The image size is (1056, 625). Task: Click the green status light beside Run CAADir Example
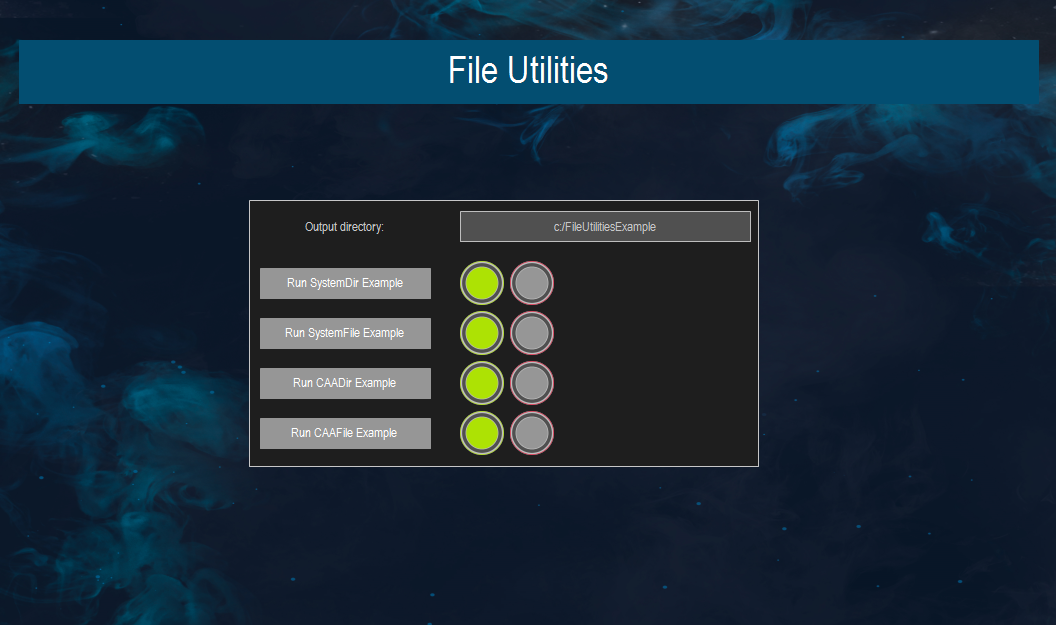click(x=481, y=383)
